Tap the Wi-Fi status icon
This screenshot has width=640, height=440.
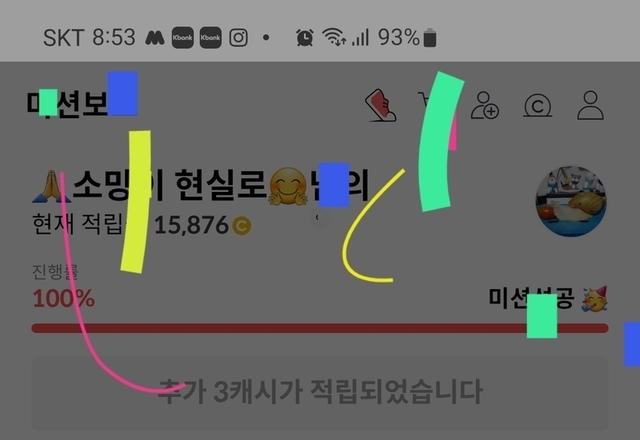(334, 37)
